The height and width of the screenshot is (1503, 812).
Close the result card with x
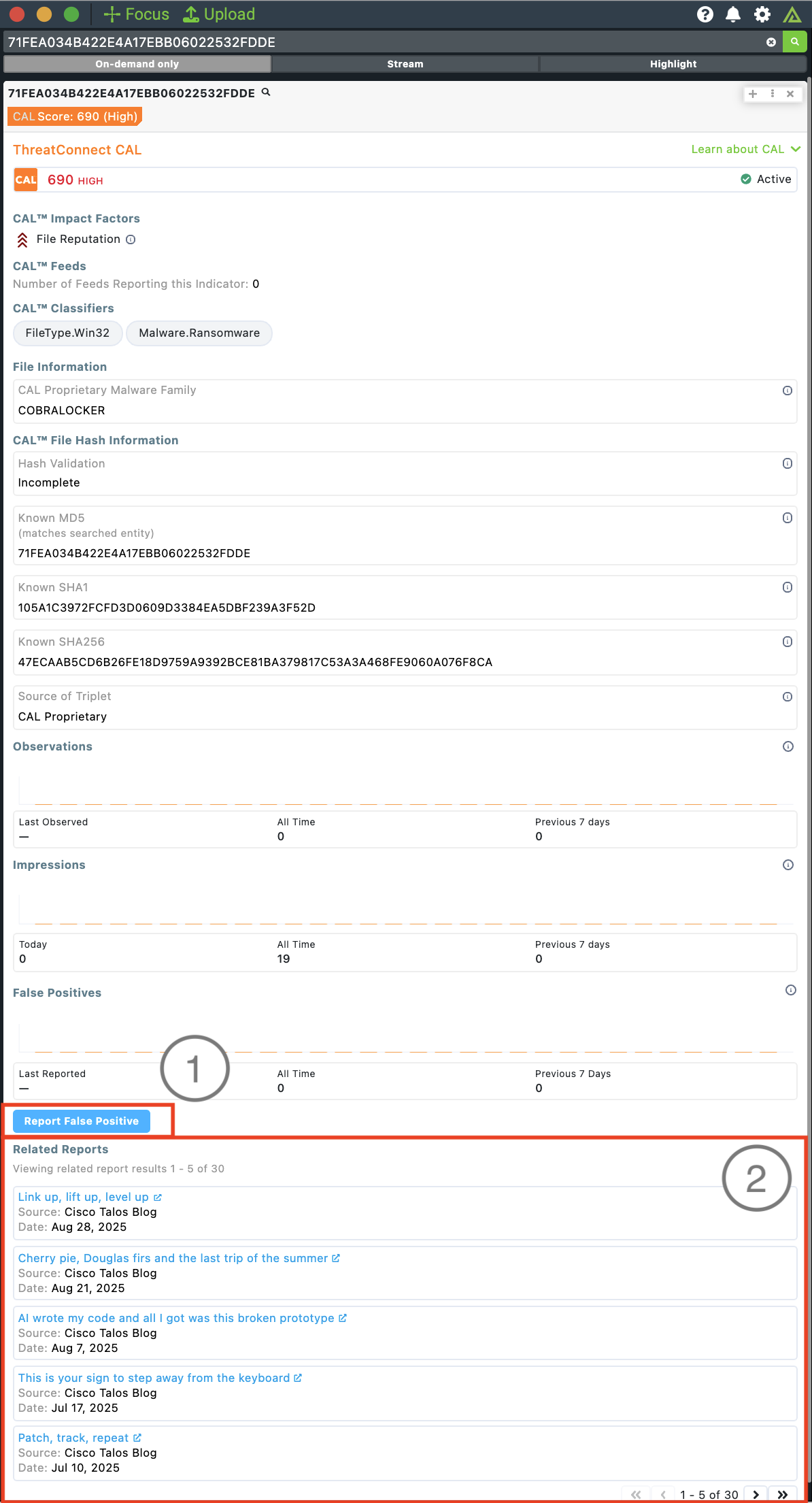(x=790, y=94)
